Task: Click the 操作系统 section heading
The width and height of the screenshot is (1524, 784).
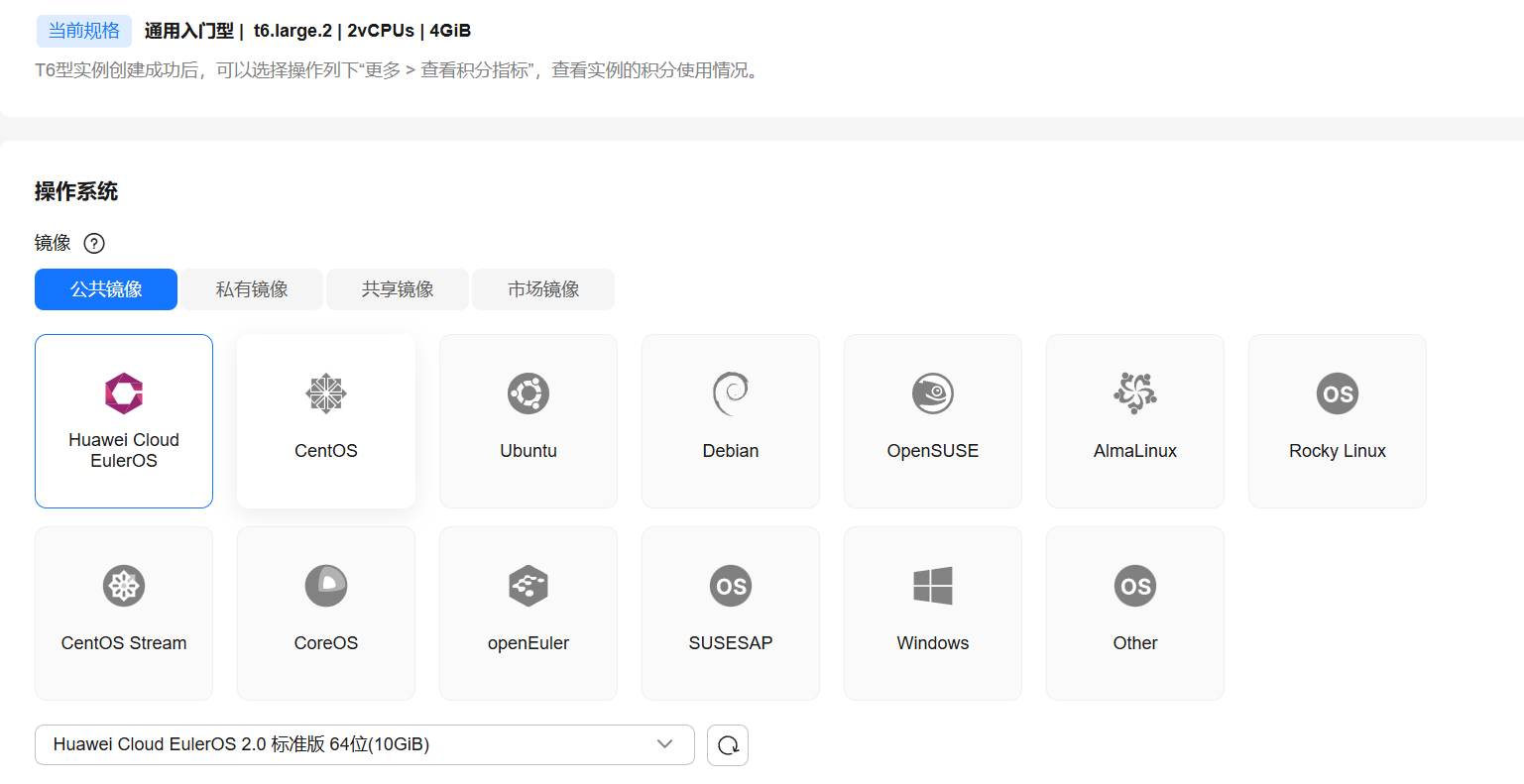Action: click(76, 191)
